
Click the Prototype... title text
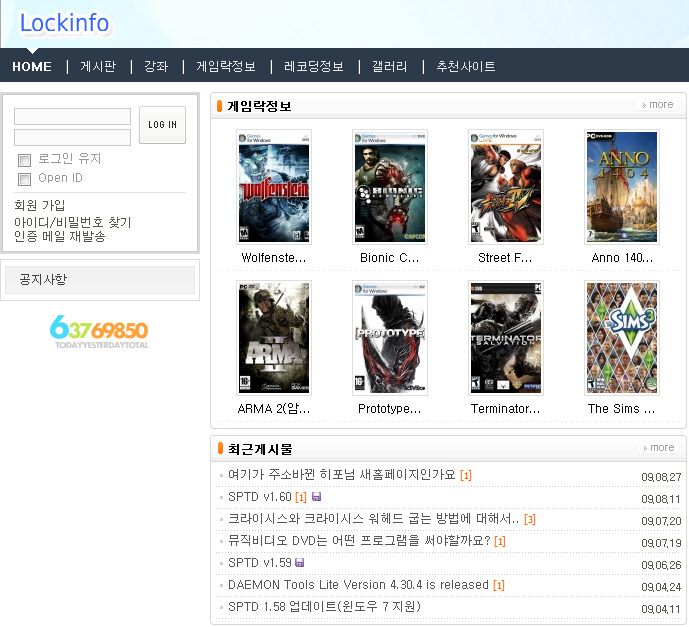(x=390, y=409)
